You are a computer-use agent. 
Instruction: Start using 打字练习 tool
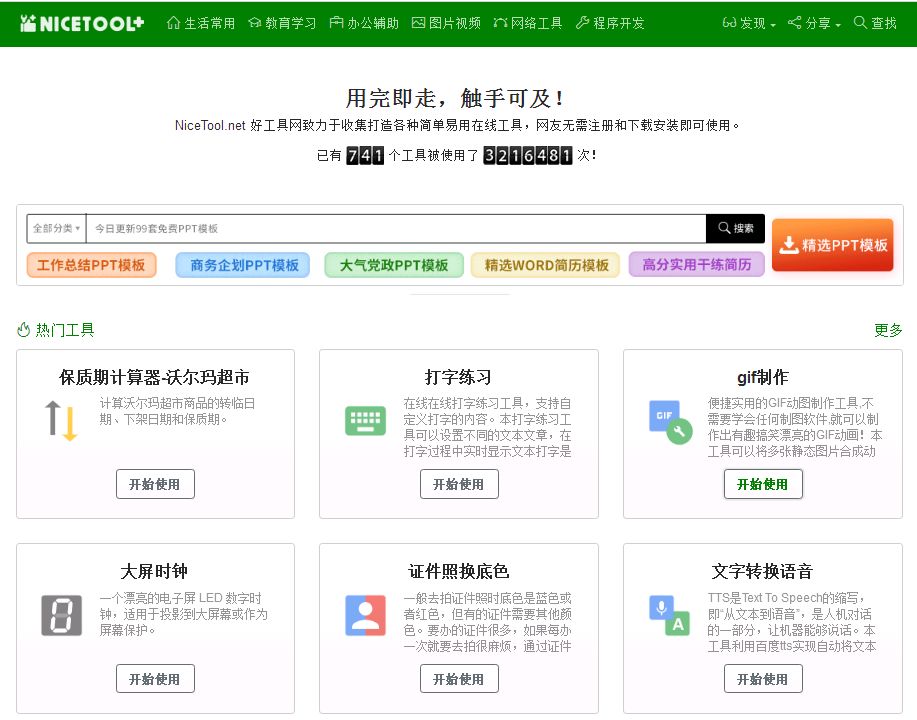[x=459, y=484]
